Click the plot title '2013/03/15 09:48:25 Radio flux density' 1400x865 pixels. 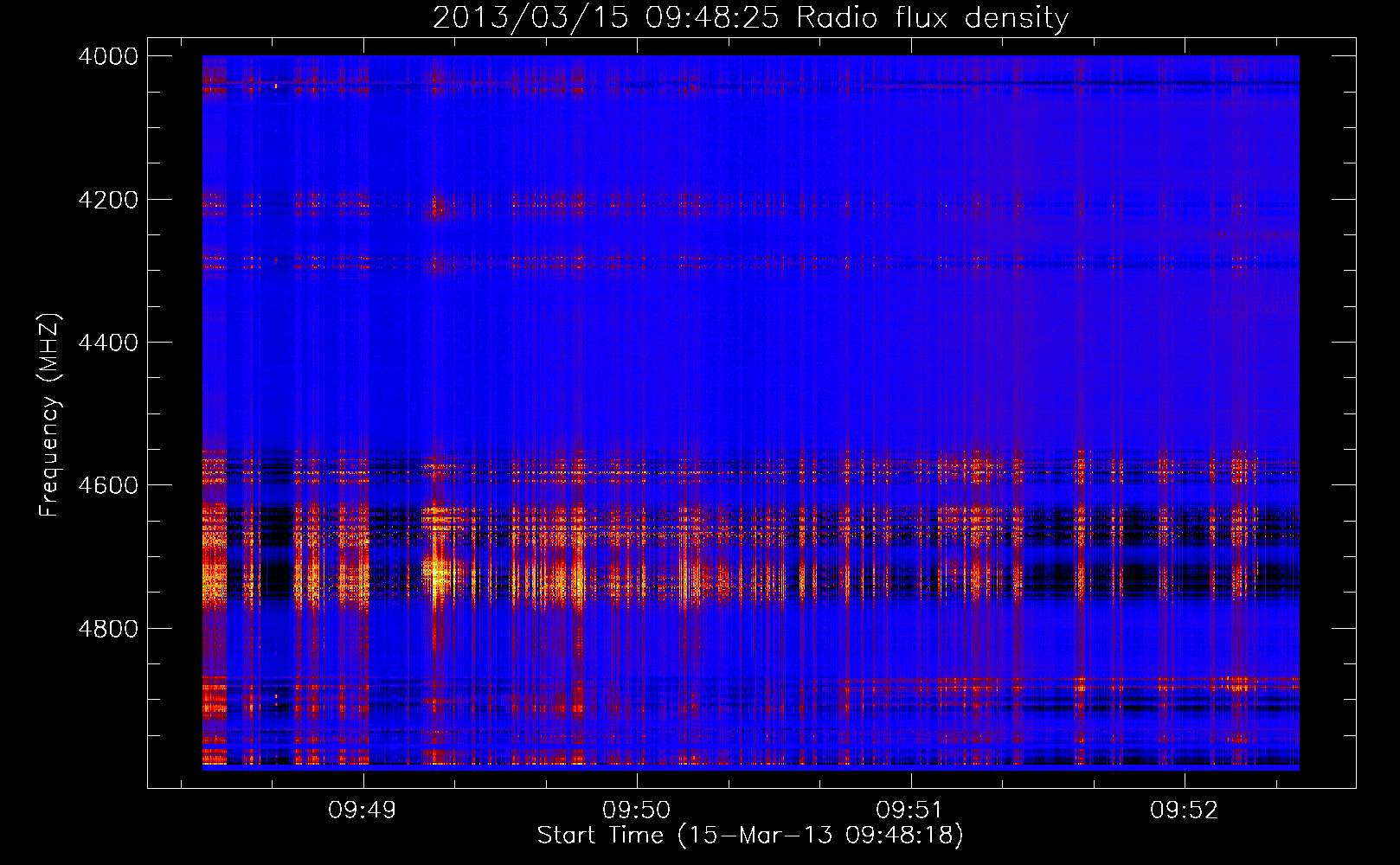pyautogui.click(x=750, y=18)
